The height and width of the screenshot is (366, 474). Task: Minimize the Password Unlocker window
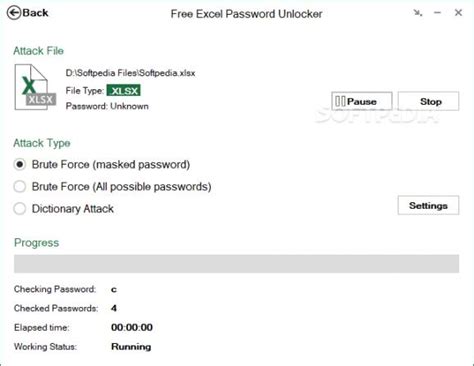pyautogui.click(x=437, y=13)
